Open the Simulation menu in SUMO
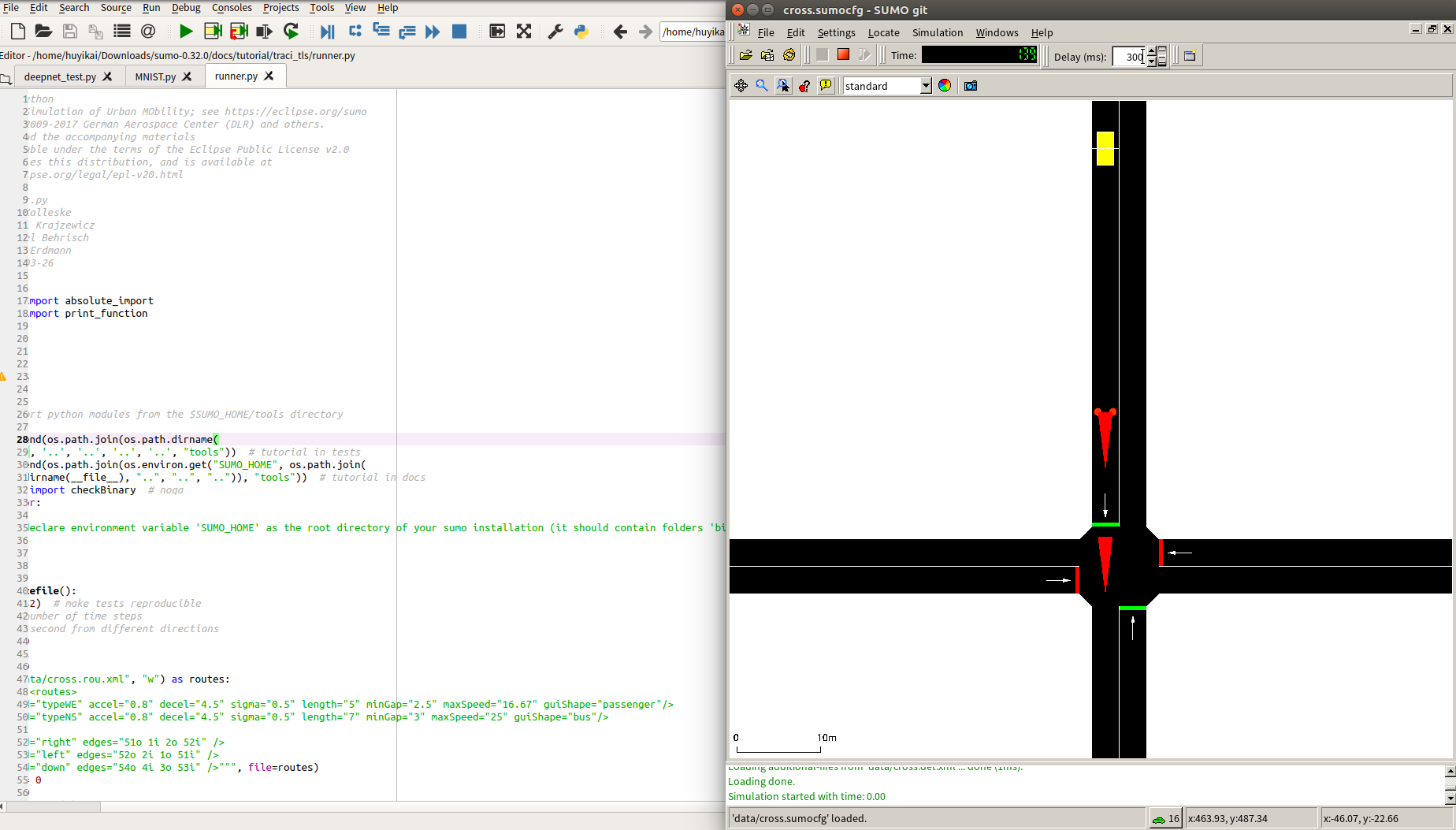 tap(937, 32)
